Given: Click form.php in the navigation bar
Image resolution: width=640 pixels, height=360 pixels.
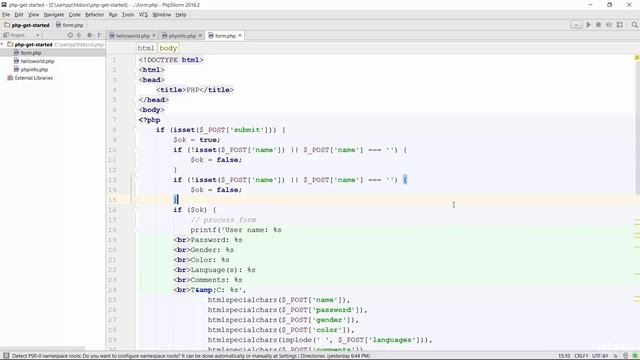Looking at the screenshot, I should click(x=70, y=25).
